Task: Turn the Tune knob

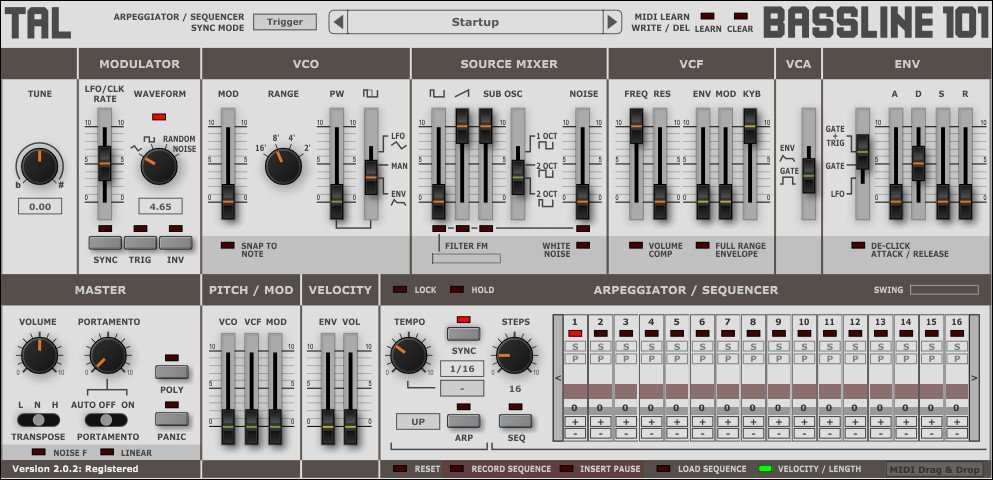Action: (x=40, y=166)
